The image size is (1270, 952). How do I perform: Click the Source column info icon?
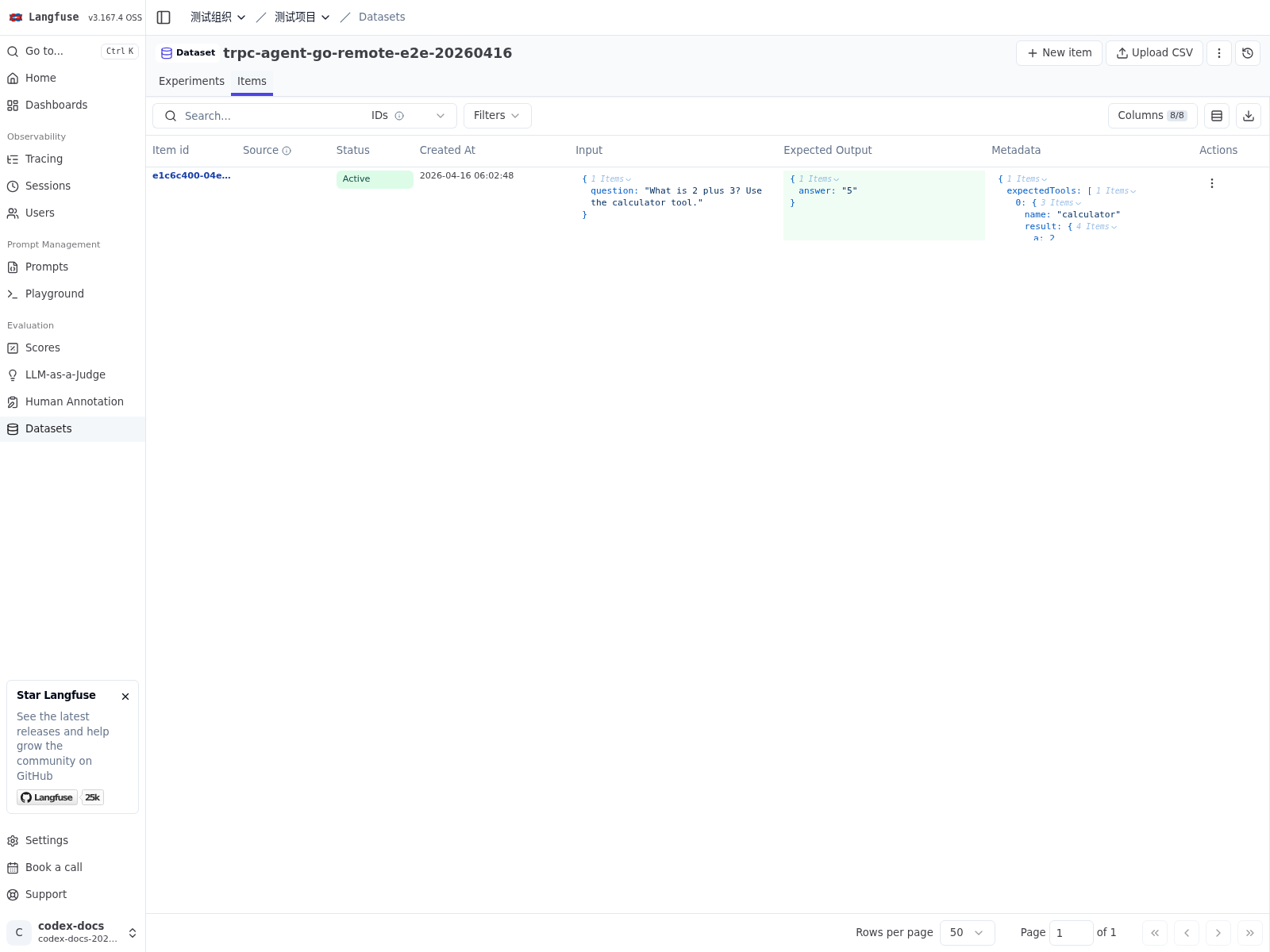pos(287,151)
